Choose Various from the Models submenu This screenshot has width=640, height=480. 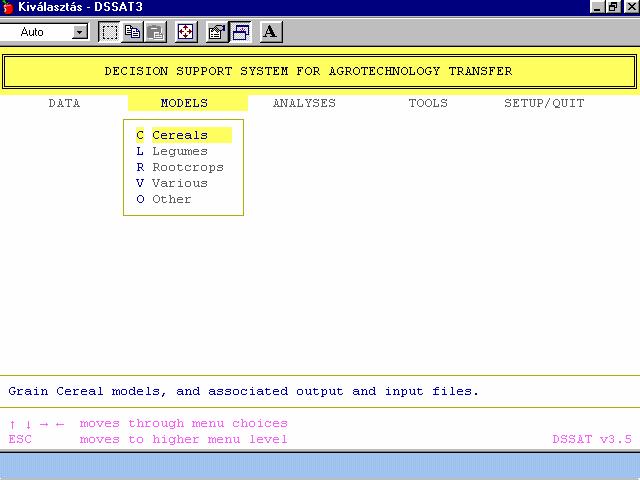click(172, 183)
